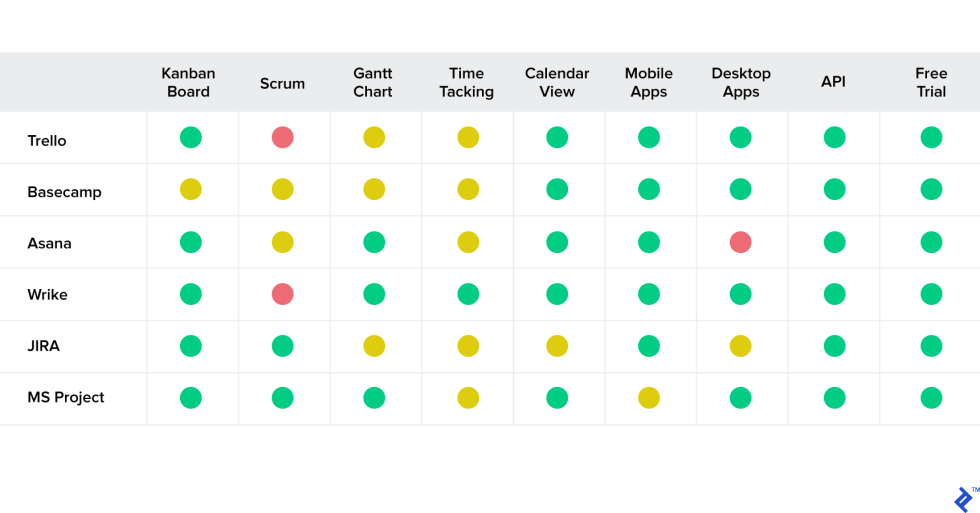Select the Free Trial column header
The image size is (980, 513).
(931, 83)
